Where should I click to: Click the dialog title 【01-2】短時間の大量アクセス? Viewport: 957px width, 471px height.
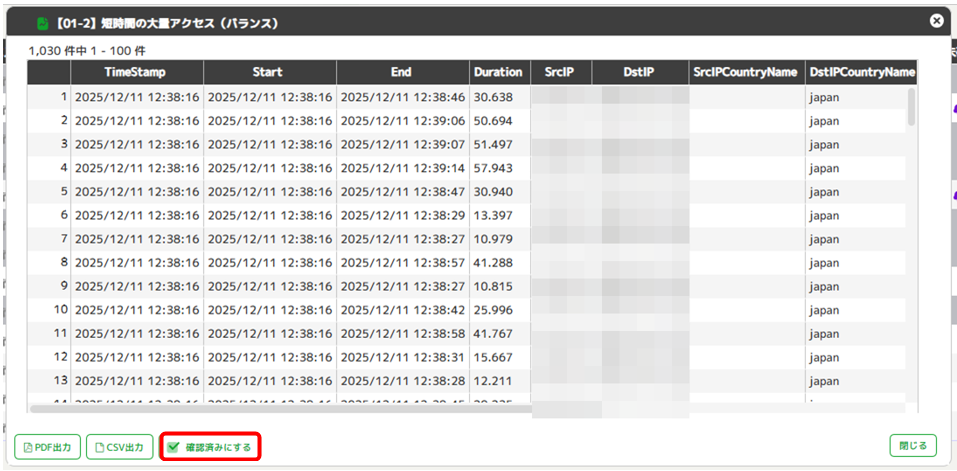click(166, 23)
